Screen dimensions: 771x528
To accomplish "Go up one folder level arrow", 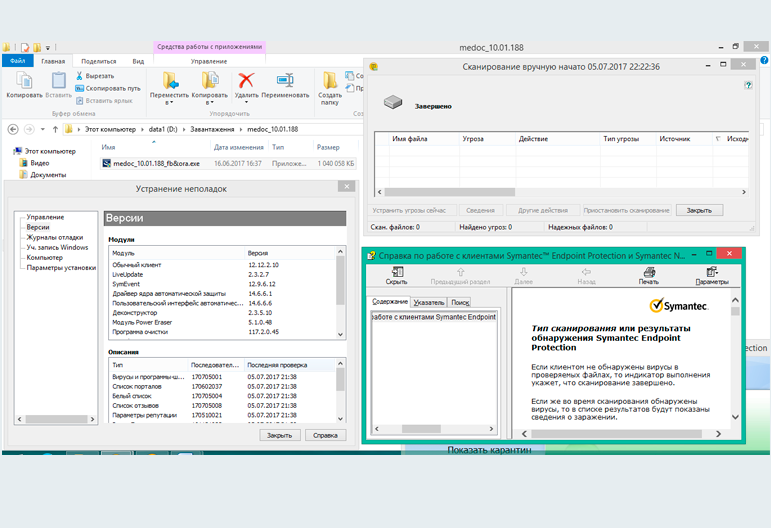I will point(55,129).
